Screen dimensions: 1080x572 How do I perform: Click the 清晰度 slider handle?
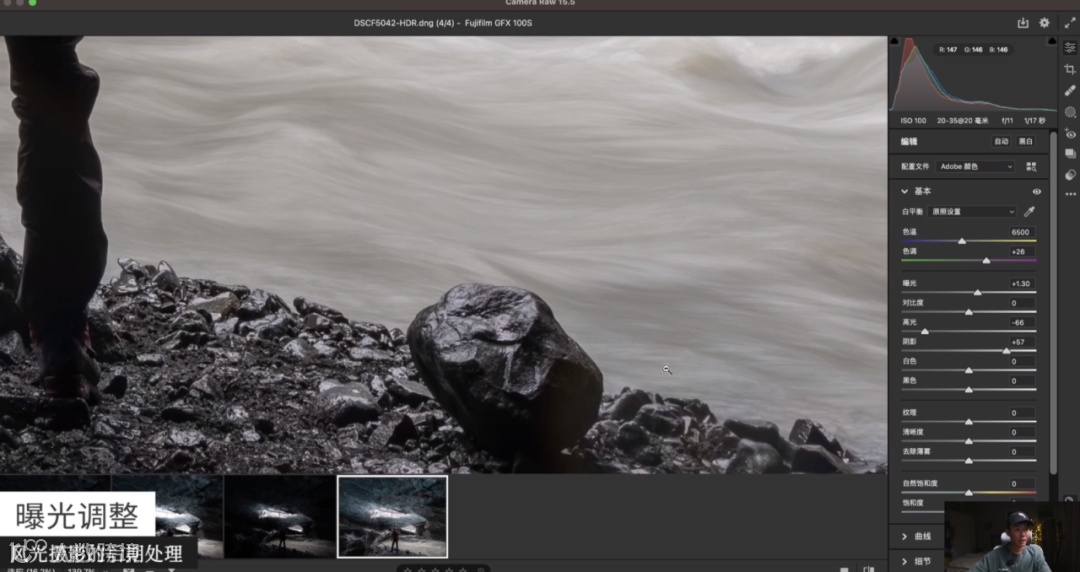968,441
